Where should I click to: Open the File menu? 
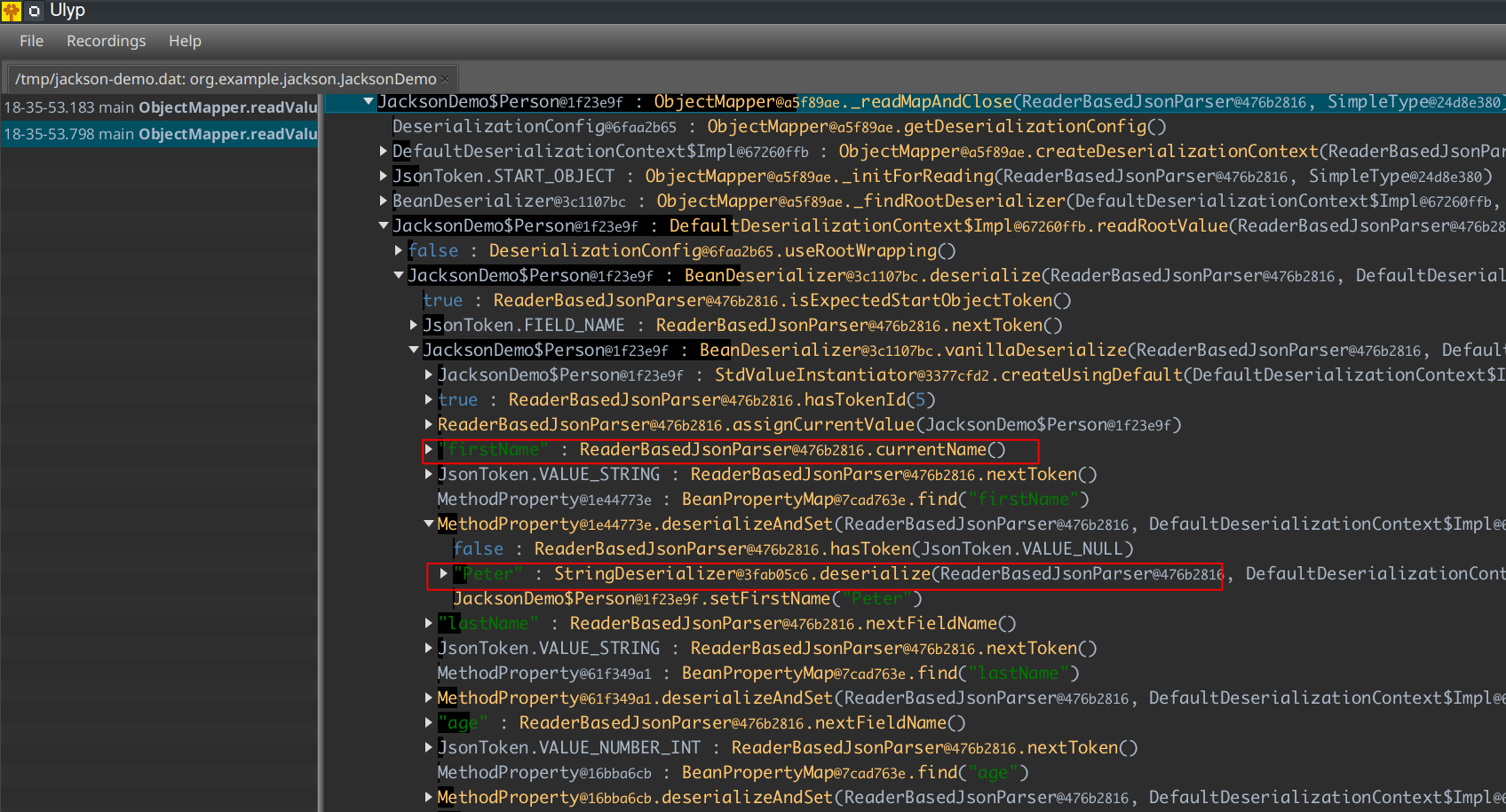pyautogui.click(x=31, y=41)
